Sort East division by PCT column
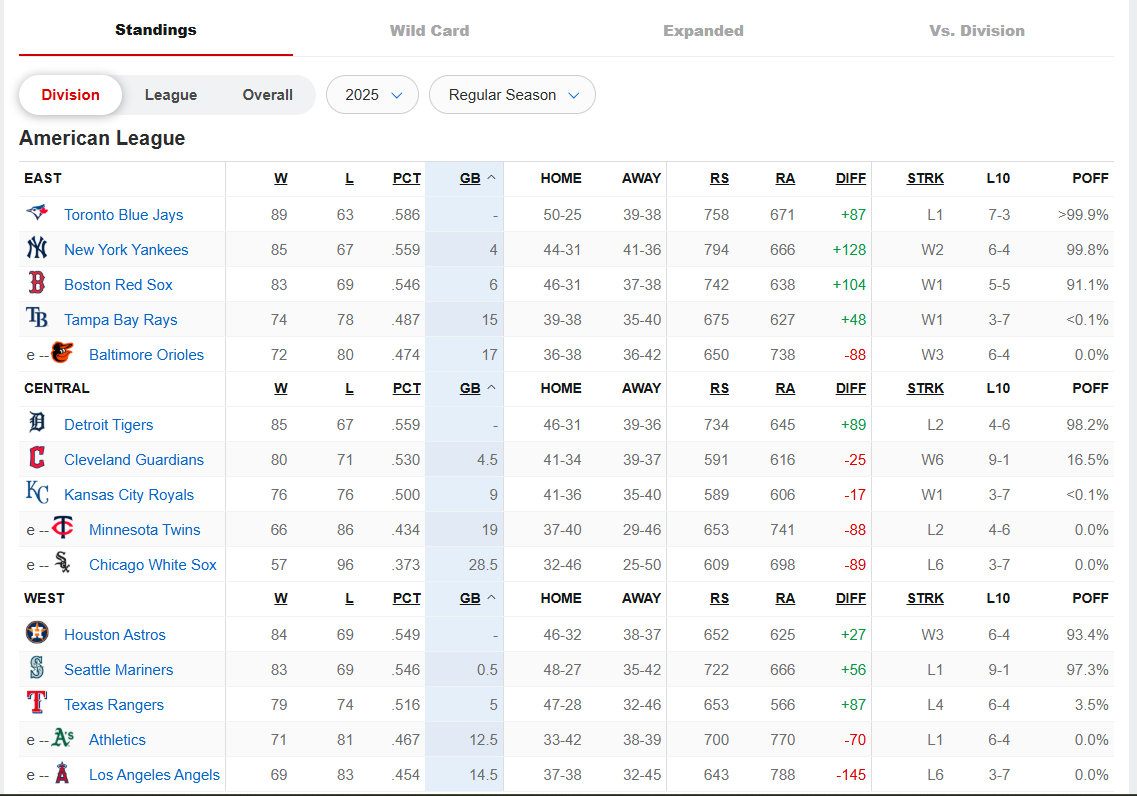 [407, 178]
